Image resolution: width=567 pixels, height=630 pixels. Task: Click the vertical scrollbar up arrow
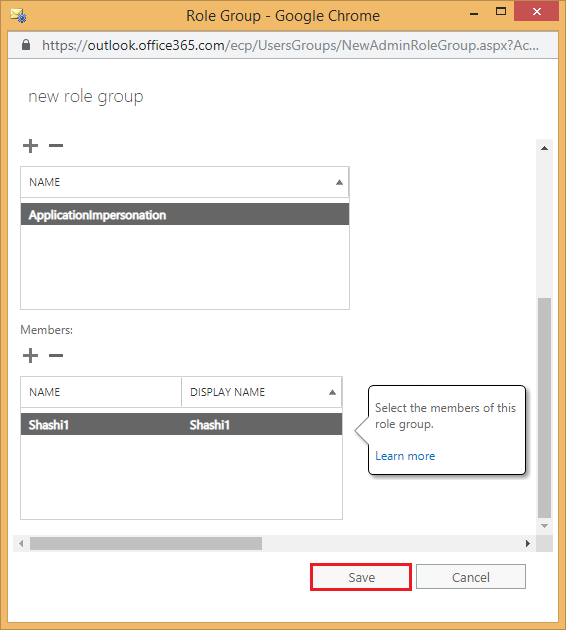(544, 148)
